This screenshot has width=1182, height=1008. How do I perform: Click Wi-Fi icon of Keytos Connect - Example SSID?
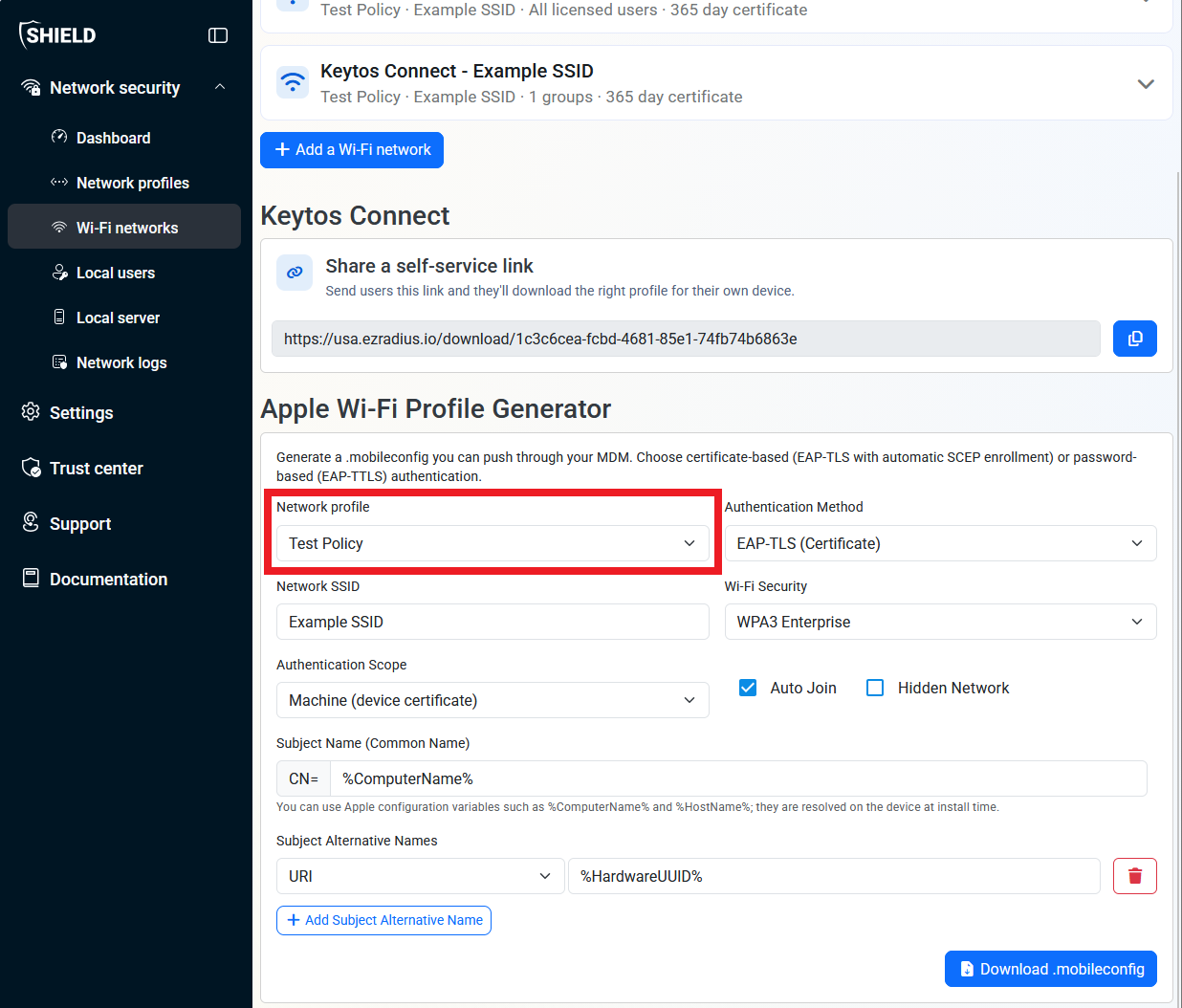coord(293,82)
